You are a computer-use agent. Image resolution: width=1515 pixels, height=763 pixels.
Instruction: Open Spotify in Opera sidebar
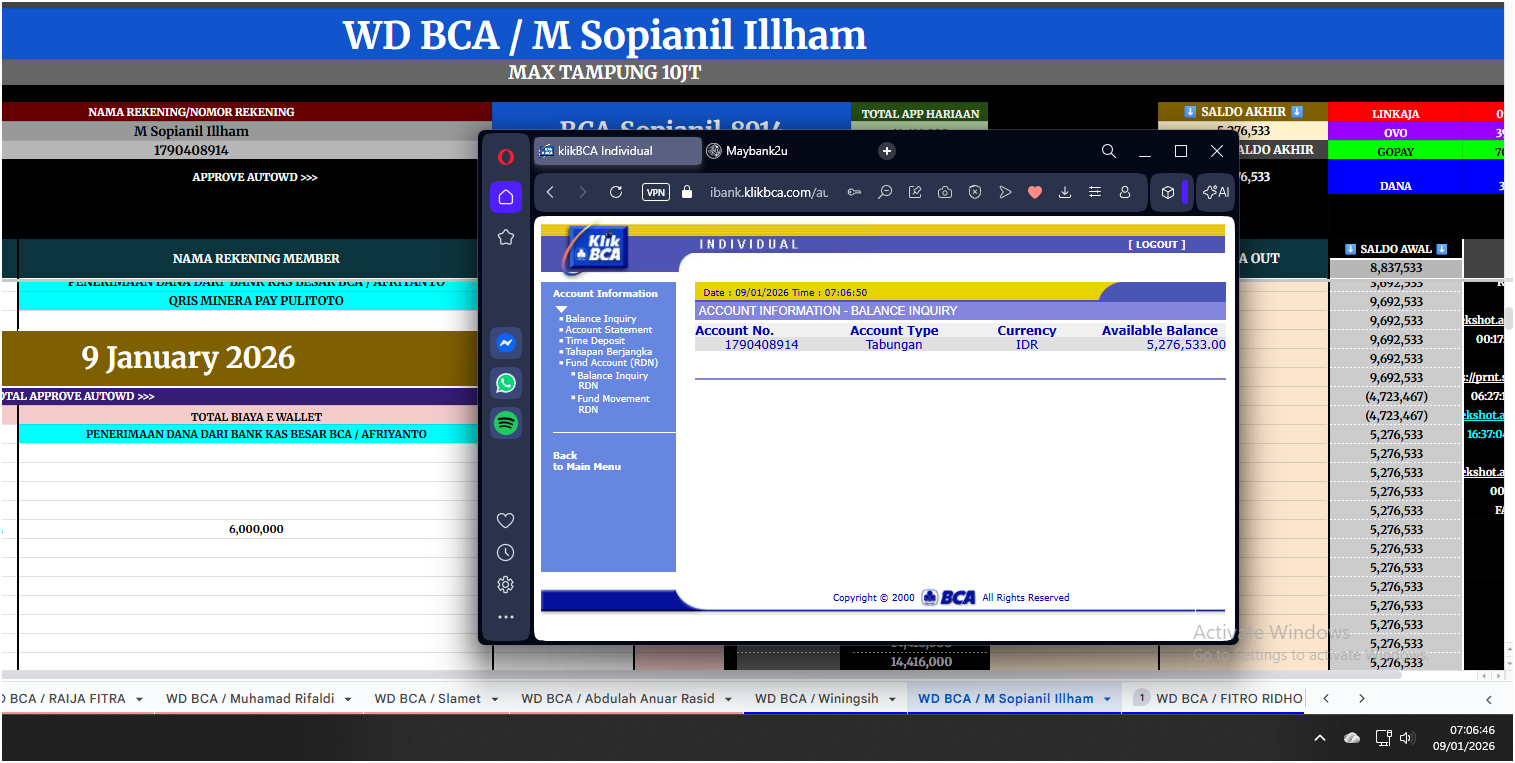[x=506, y=423]
